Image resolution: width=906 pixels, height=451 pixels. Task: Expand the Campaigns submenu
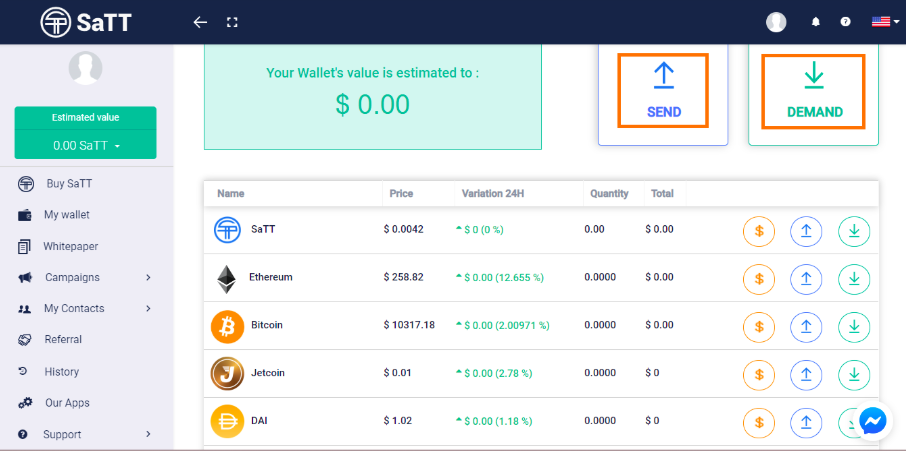(x=147, y=277)
